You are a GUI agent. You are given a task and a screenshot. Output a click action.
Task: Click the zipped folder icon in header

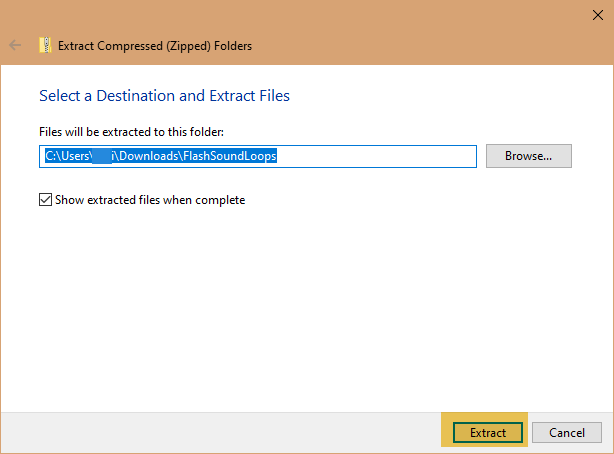[45, 45]
